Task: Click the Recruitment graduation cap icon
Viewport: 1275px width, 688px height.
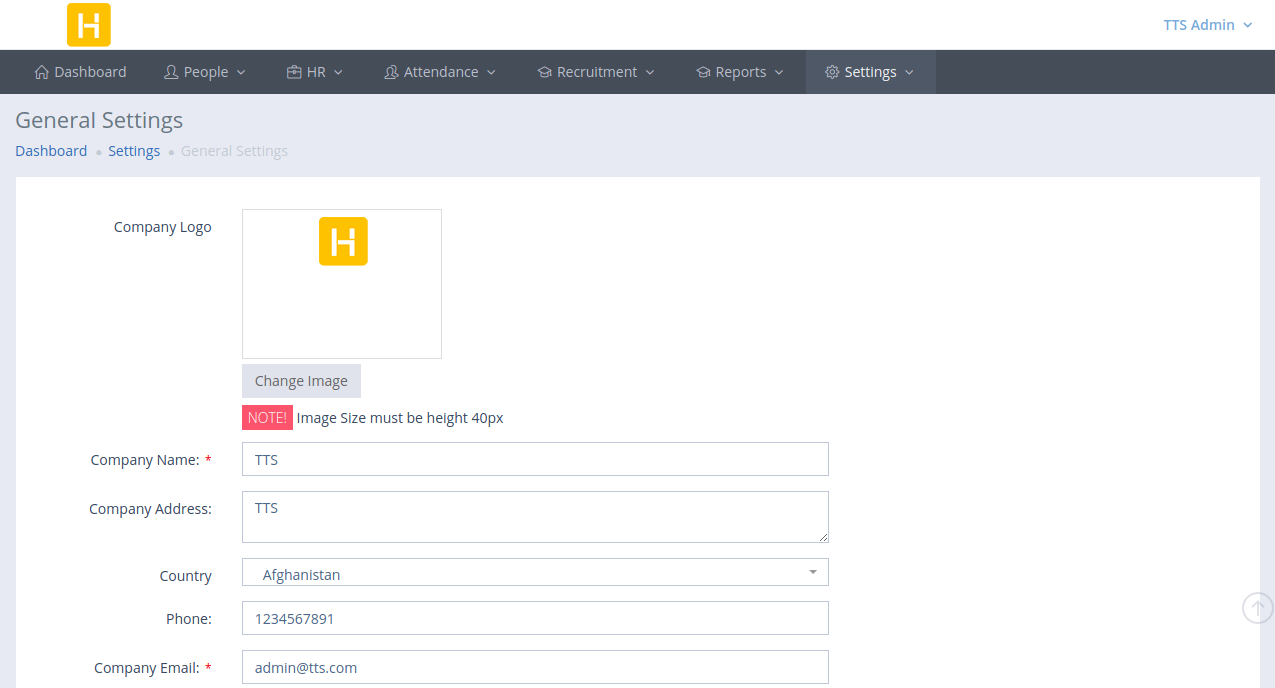Action: pos(544,72)
